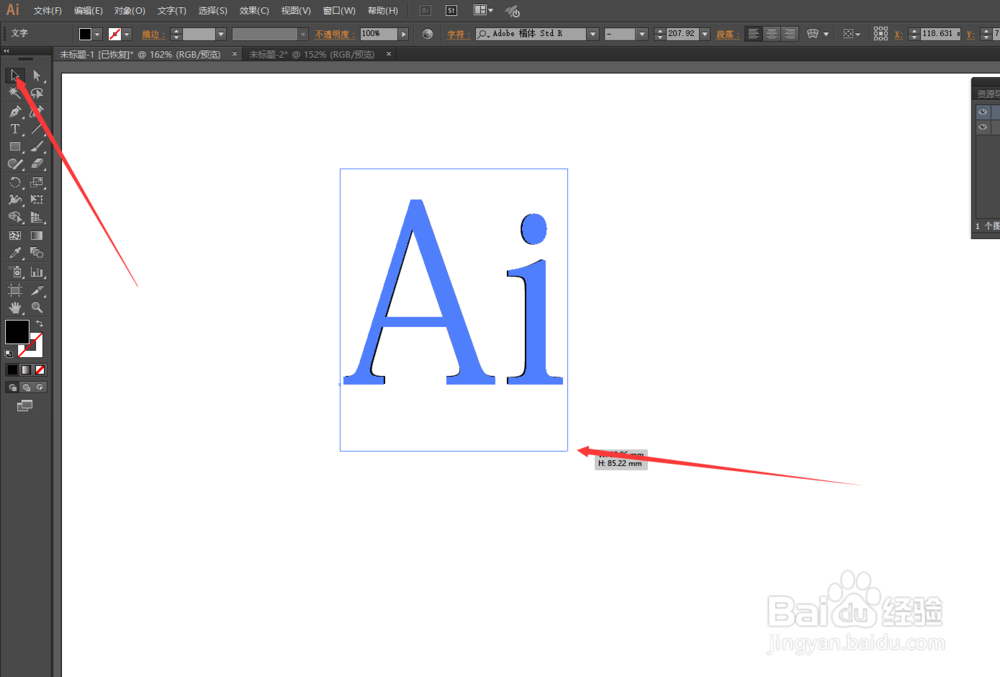Open fill color dropdown in control bar

pyautogui.click(x=97, y=34)
